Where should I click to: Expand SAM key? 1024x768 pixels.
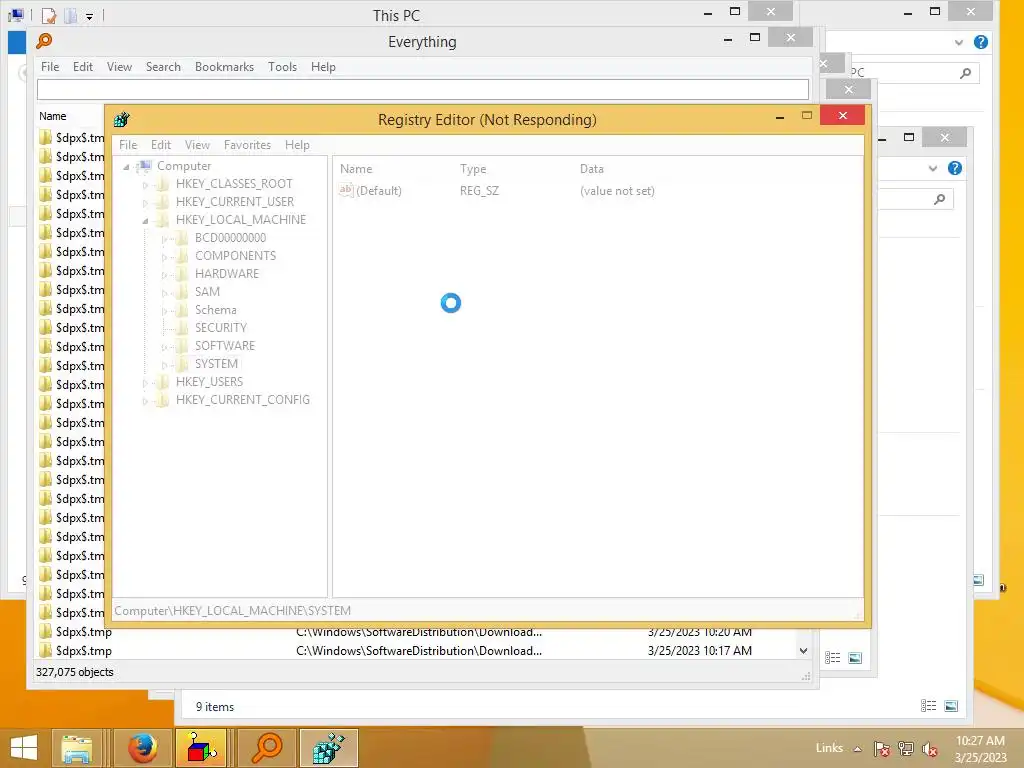(164, 293)
